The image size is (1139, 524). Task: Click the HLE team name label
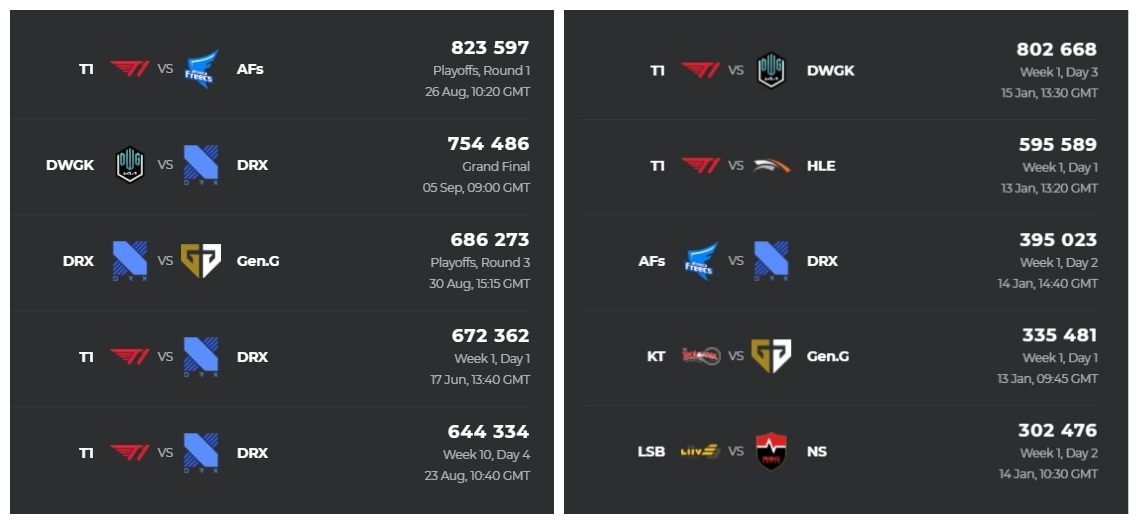(x=821, y=166)
